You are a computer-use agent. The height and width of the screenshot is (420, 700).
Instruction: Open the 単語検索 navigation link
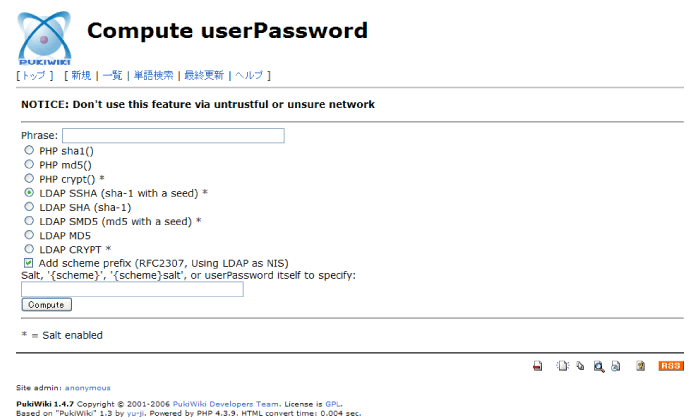click(x=153, y=75)
